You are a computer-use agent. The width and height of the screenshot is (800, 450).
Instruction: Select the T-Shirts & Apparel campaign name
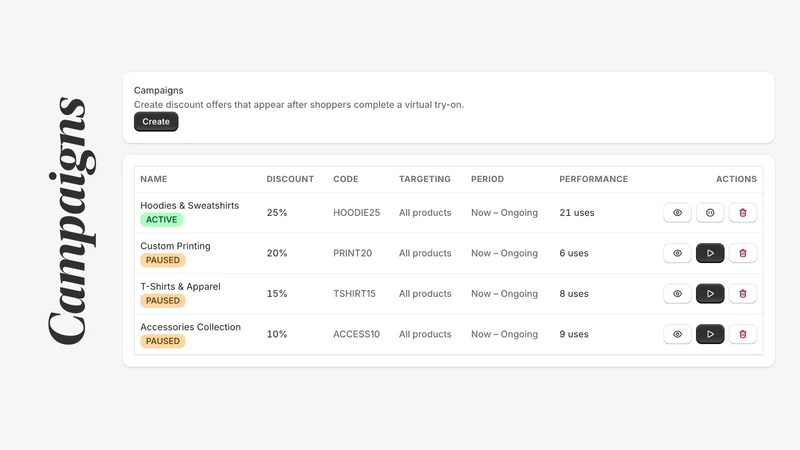(180, 286)
